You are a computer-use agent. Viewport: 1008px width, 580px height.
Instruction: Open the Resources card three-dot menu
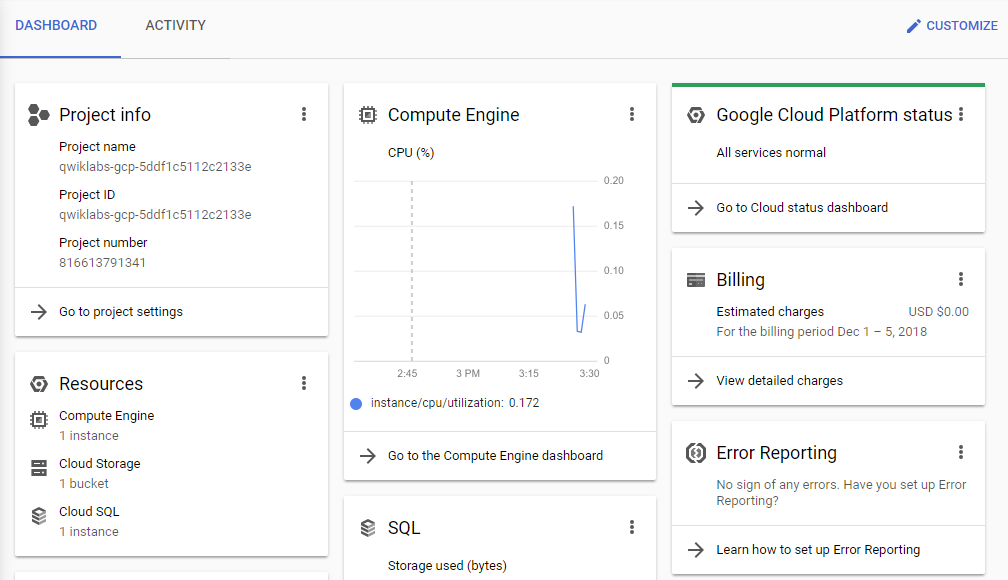pos(304,384)
